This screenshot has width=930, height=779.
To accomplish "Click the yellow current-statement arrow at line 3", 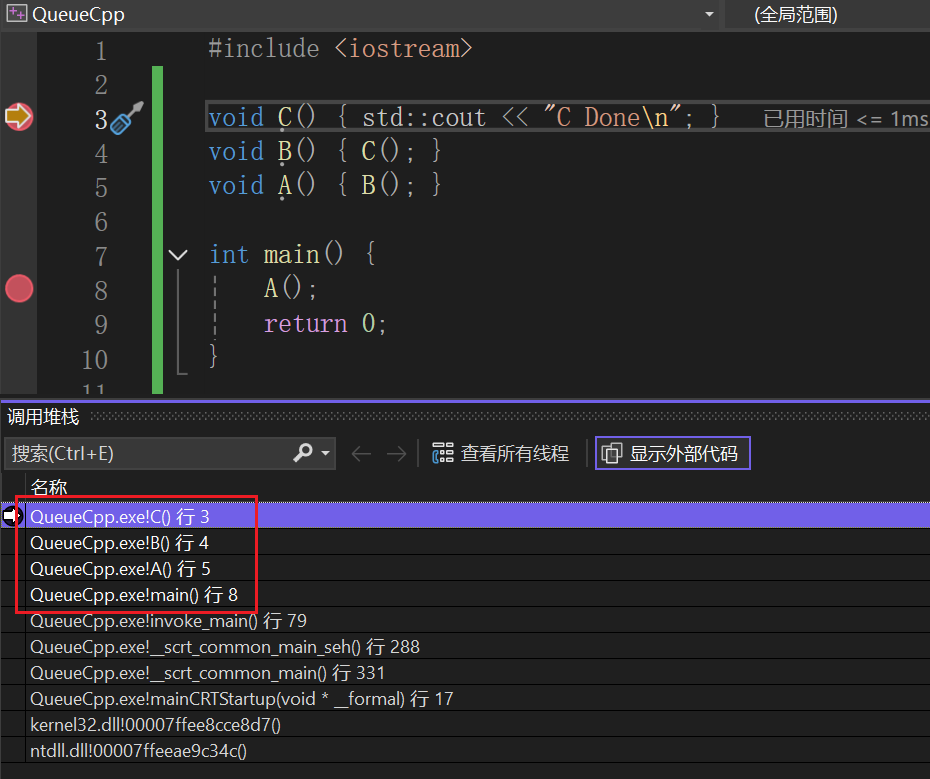I will 18,116.
